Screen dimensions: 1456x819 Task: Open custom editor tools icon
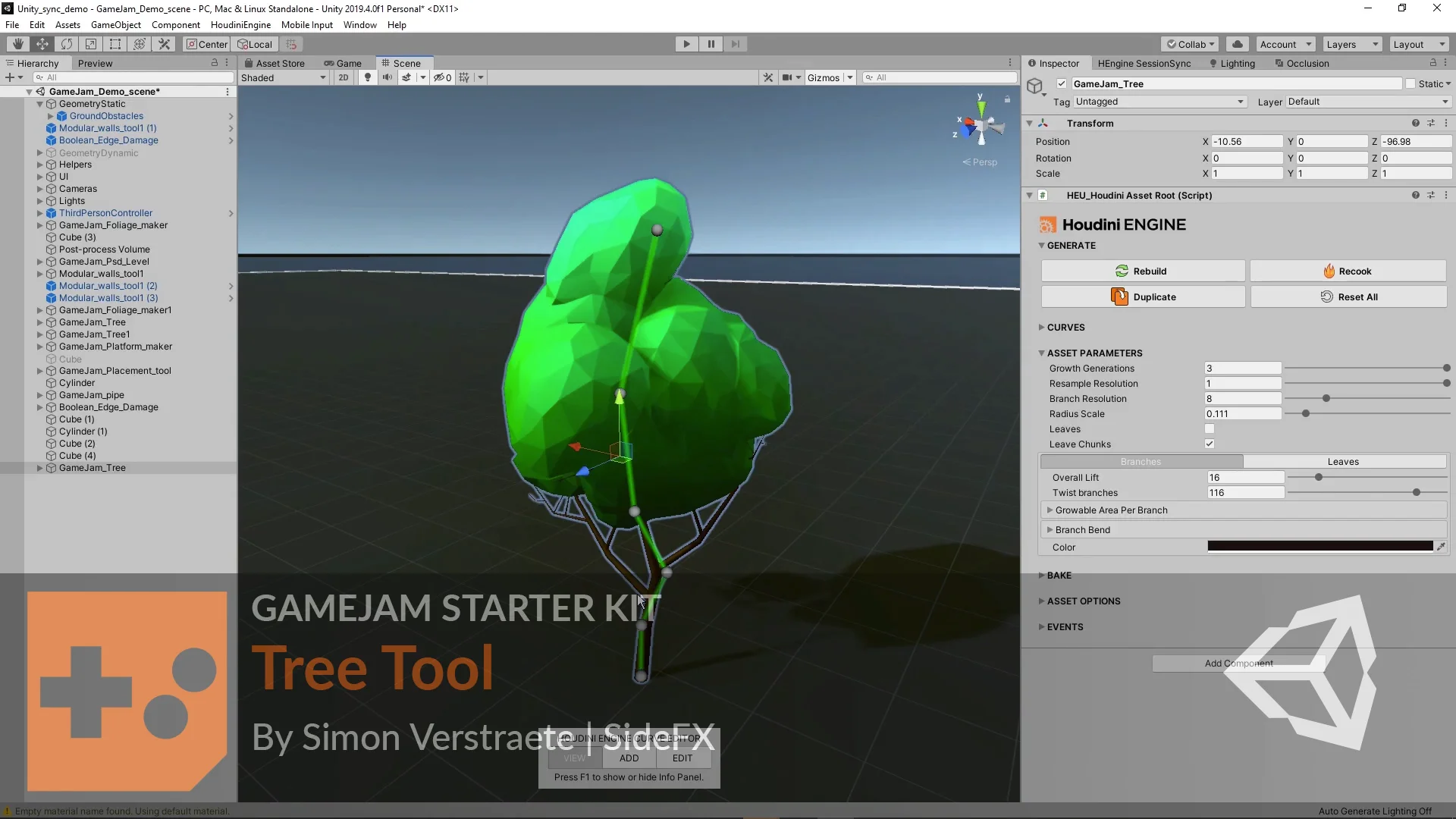(163, 44)
